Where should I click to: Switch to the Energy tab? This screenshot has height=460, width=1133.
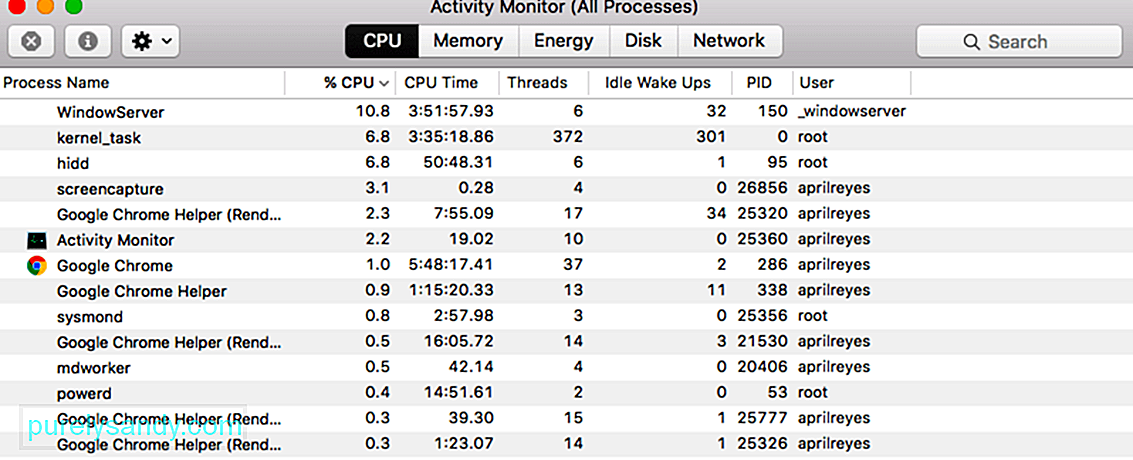[x=564, y=41]
